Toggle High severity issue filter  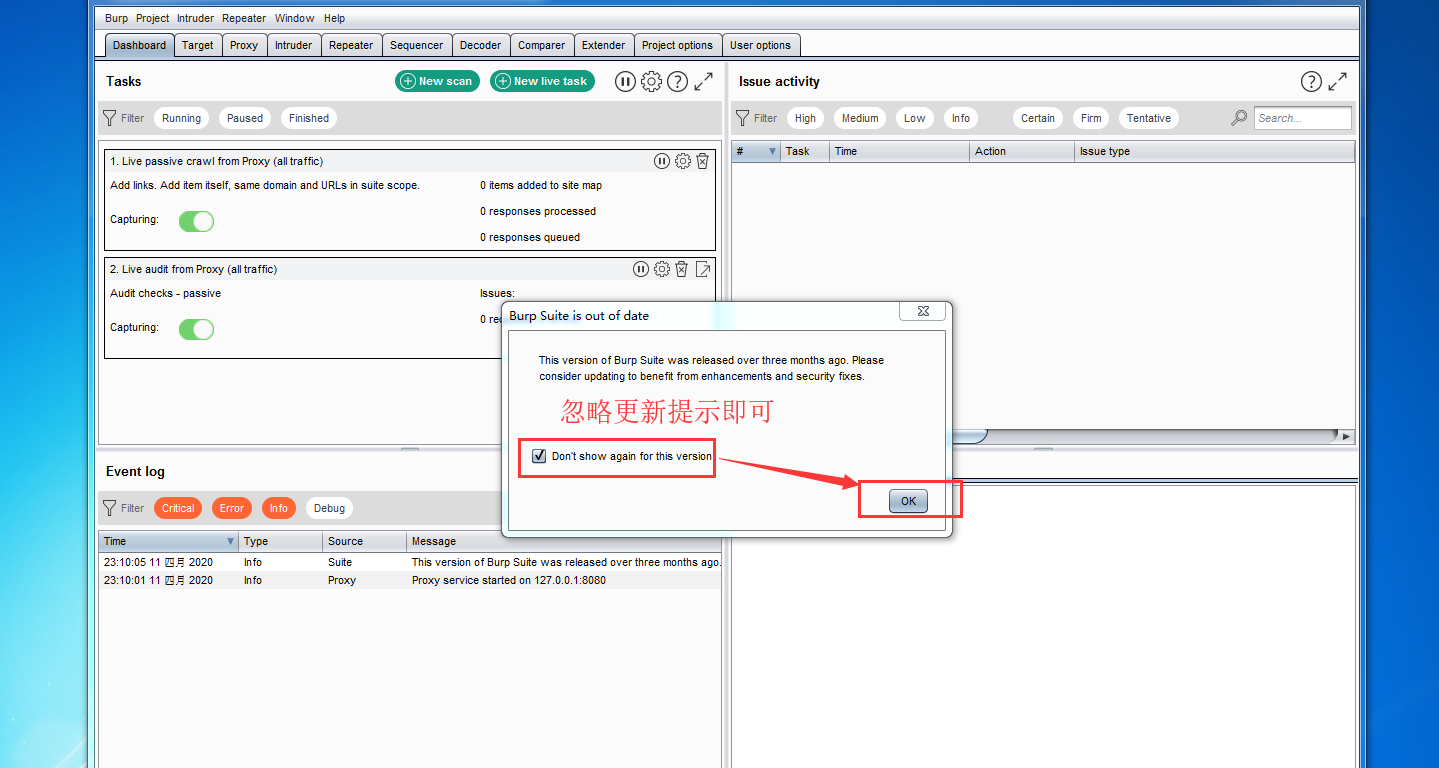coord(805,118)
